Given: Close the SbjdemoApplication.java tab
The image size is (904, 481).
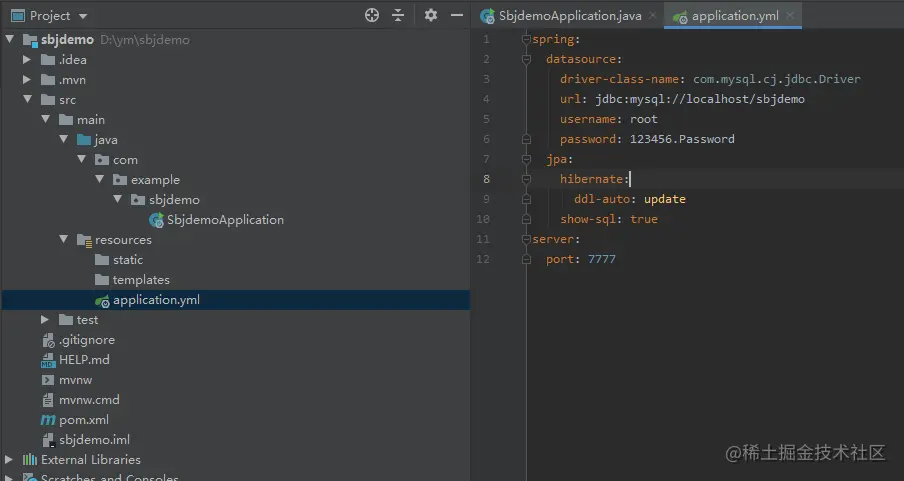Looking at the screenshot, I should point(652,16).
